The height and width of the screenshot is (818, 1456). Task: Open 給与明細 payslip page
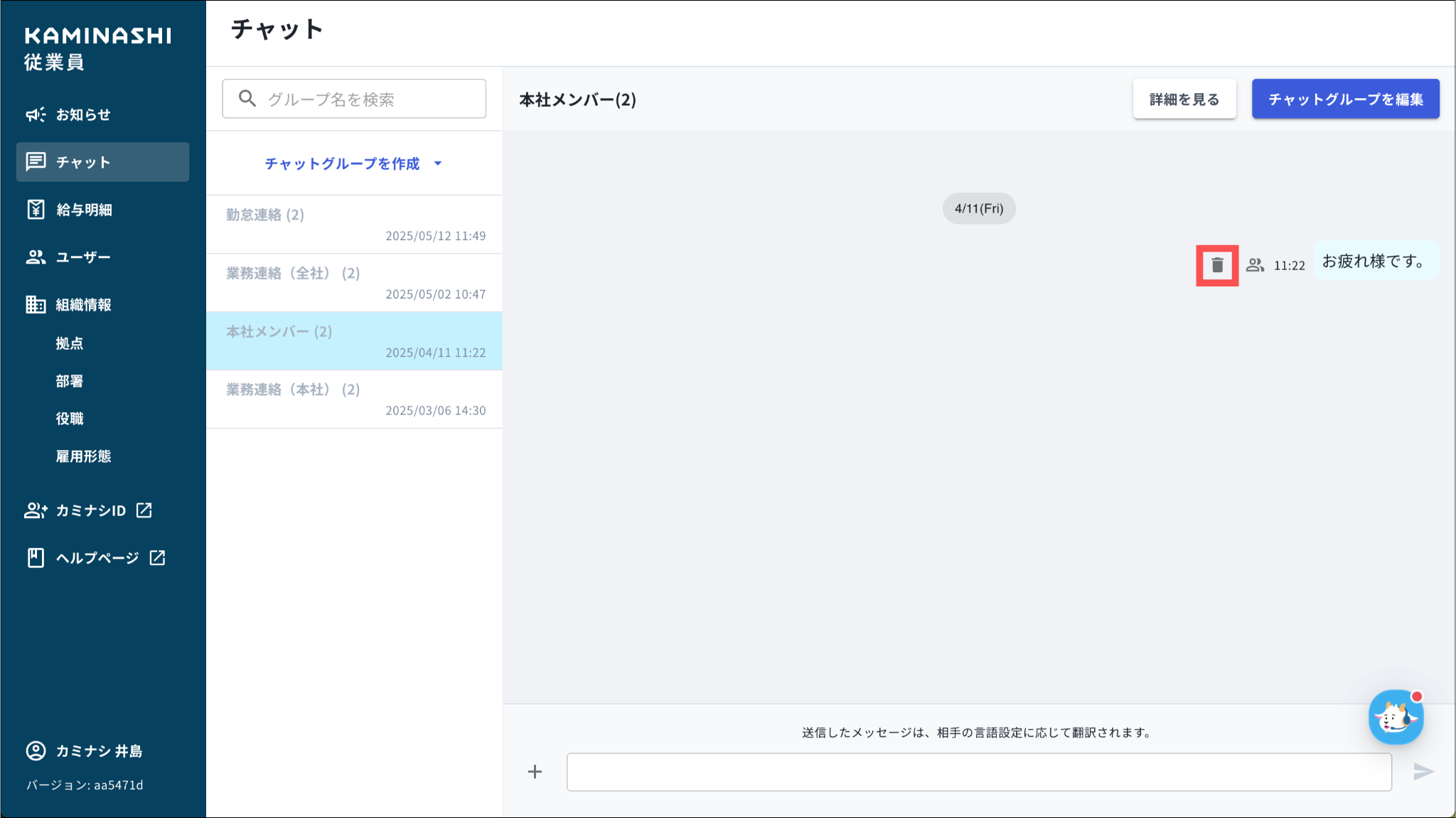(84, 210)
